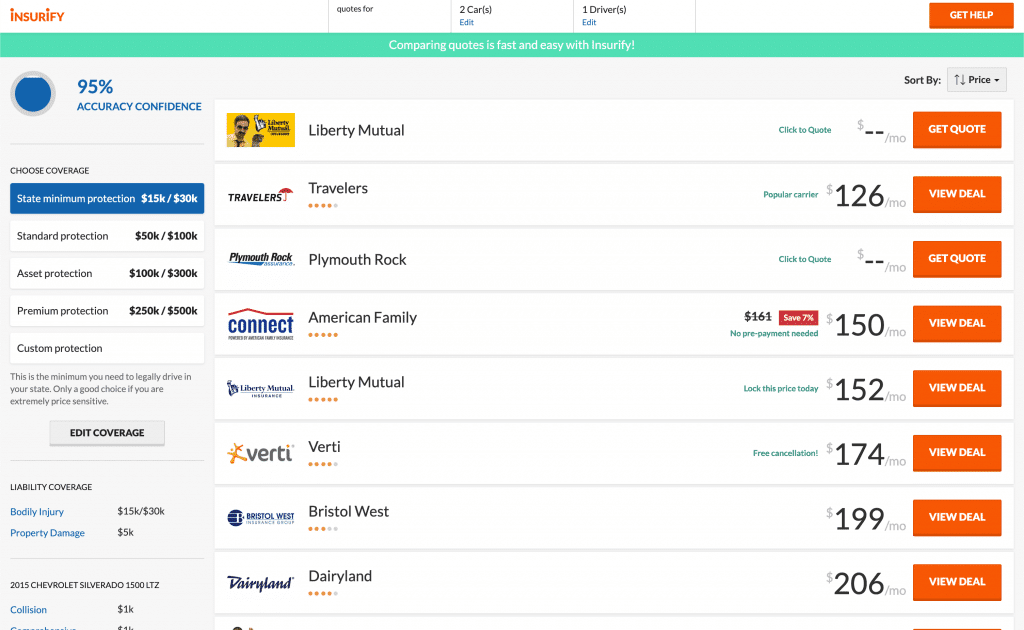
Task: Click the Insurify logo
Action: point(37,14)
